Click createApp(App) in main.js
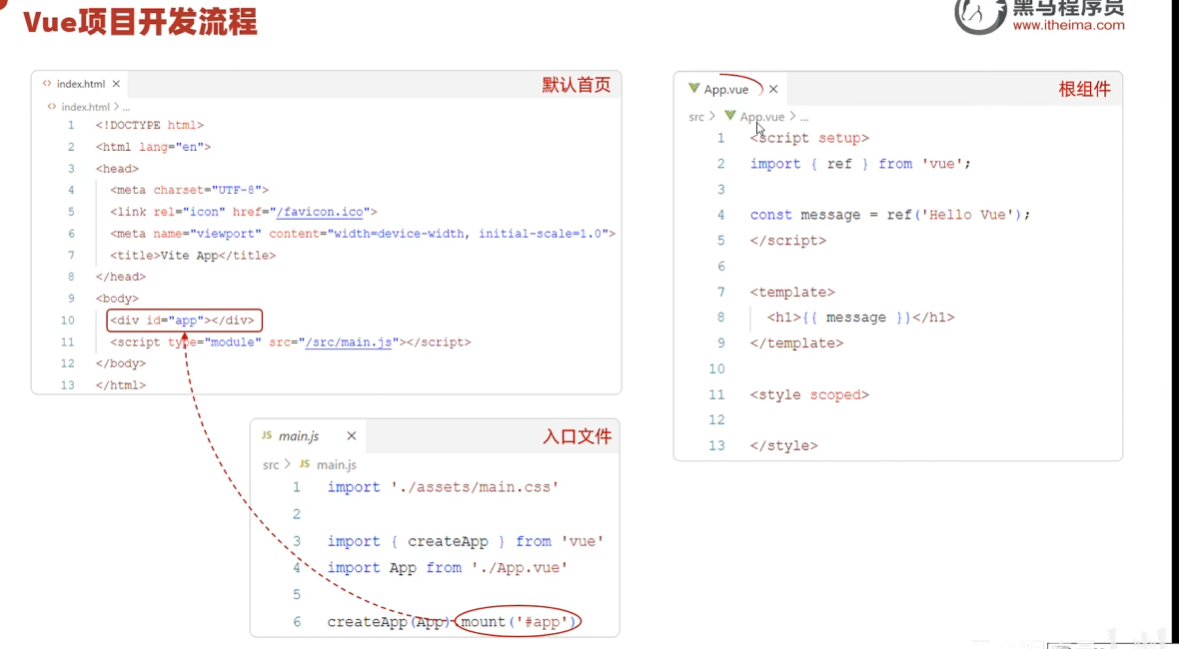 point(388,622)
